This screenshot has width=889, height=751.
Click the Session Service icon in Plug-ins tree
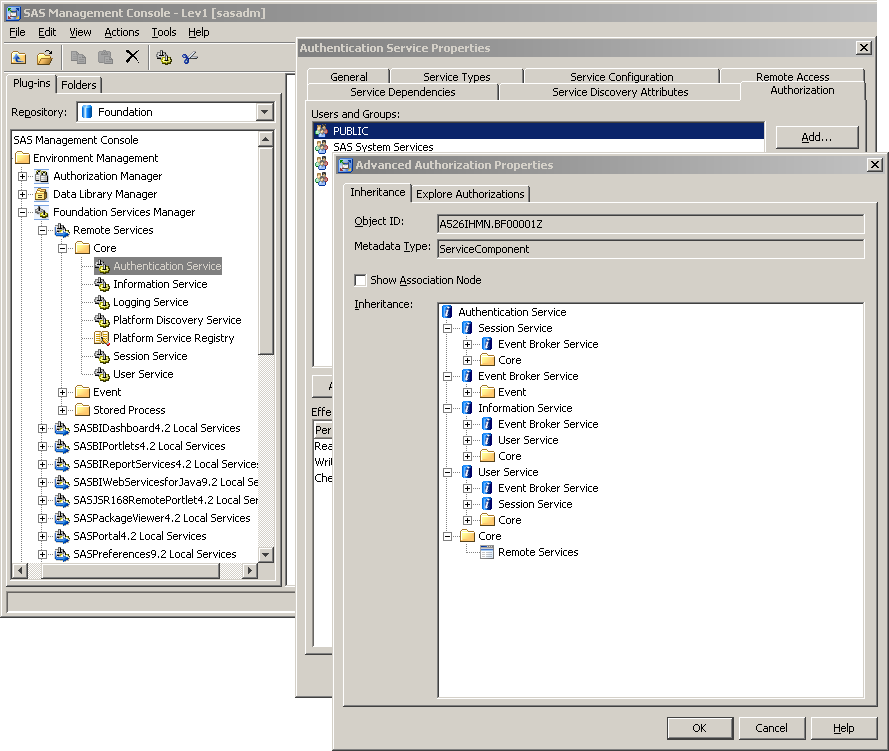tap(102, 357)
